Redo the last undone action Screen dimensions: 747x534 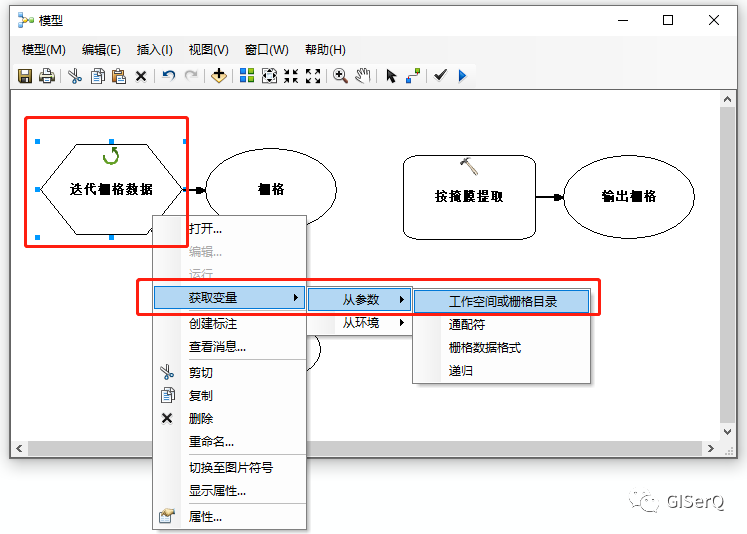point(191,76)
